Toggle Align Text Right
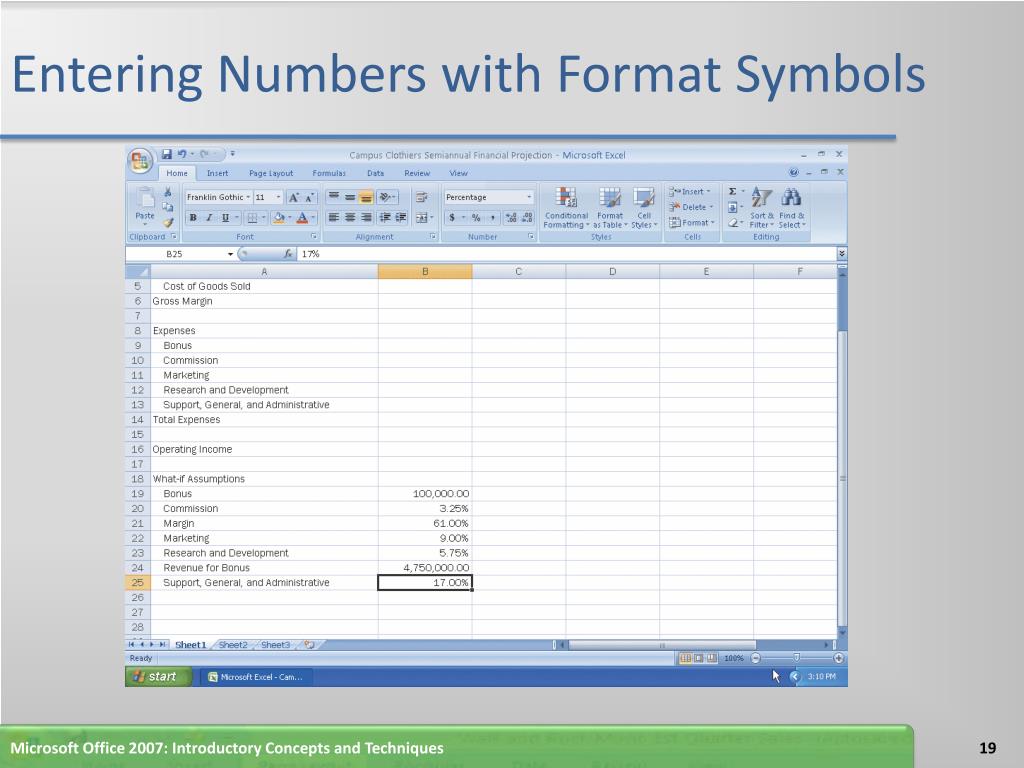This screenshot has height=768, width=1024. [x=366, y=217]
